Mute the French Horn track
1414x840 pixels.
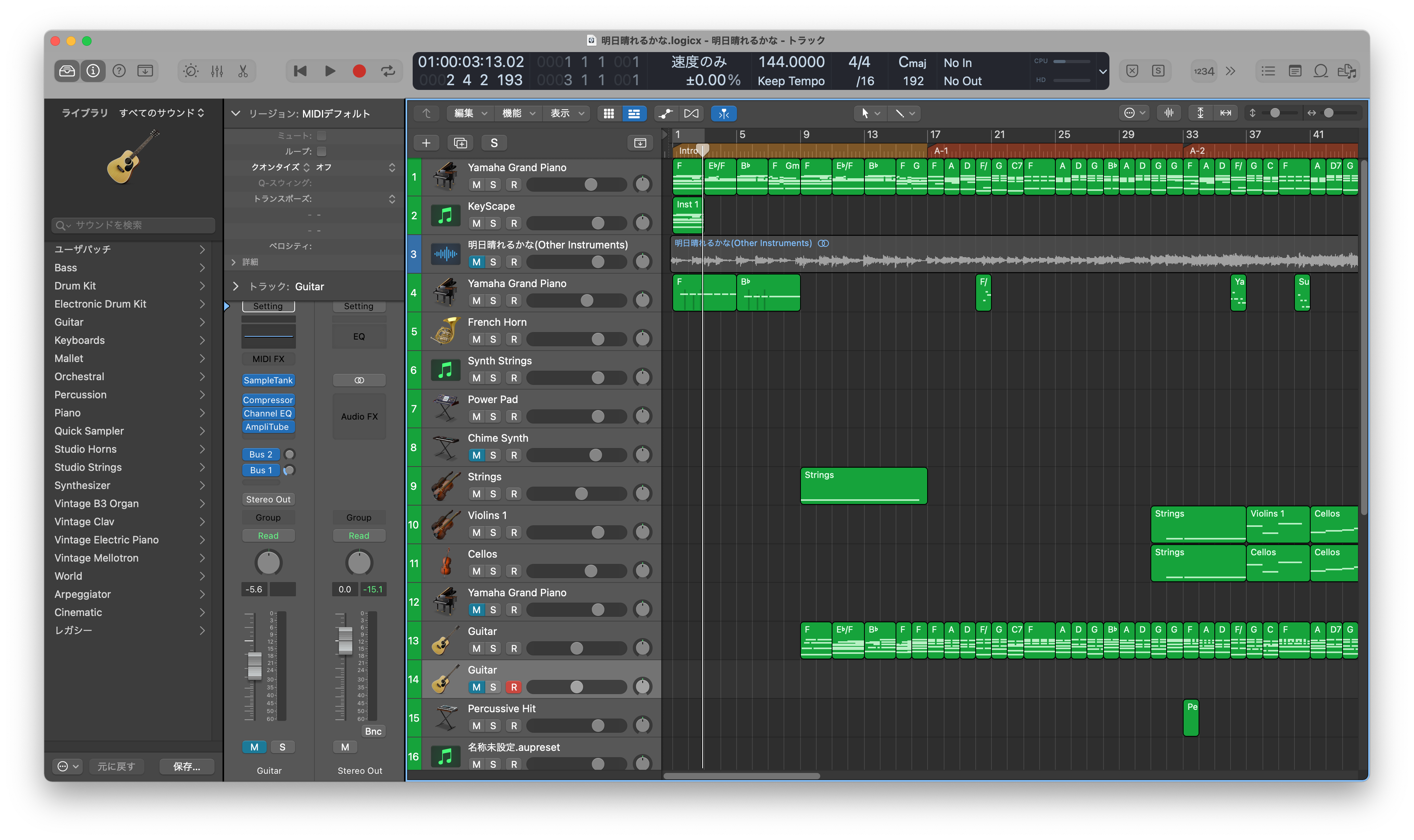pyautogui.click(x=476, y=339)
